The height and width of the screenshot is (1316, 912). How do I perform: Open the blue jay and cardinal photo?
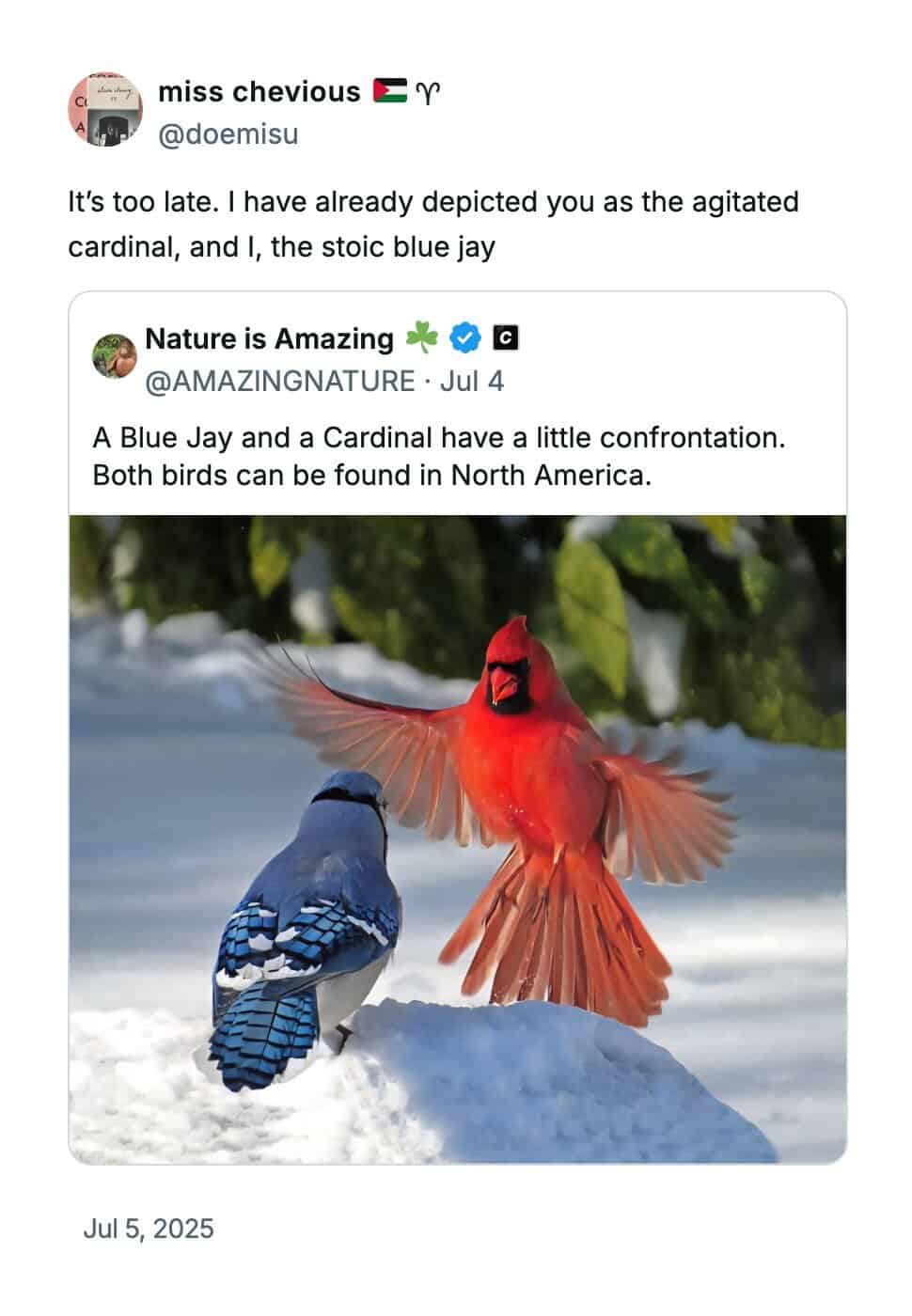[x=458, y=839]
